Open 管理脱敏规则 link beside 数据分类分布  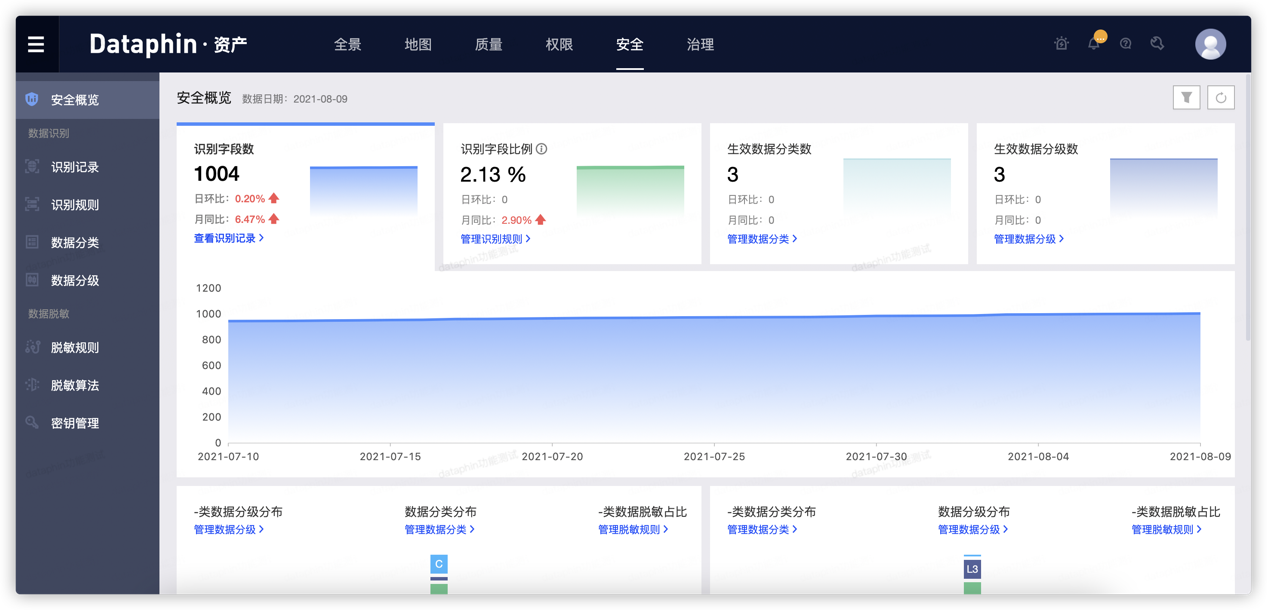coord(633,529)
